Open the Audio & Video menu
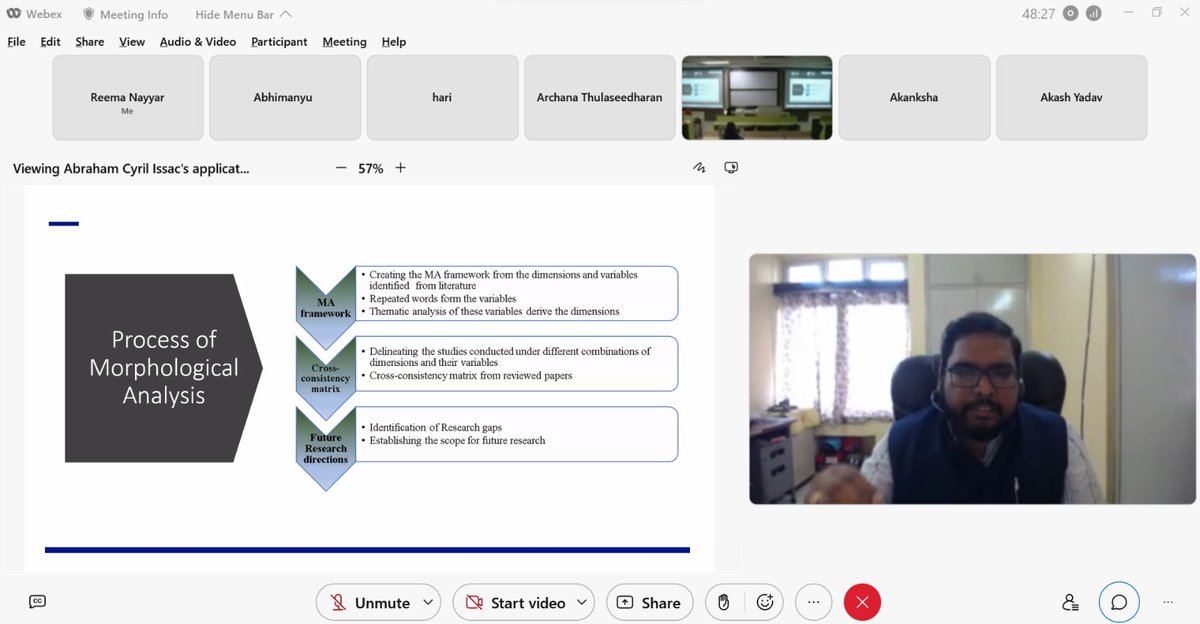The height and width of the screenshot is (624, 1200). tap(198, 42)
